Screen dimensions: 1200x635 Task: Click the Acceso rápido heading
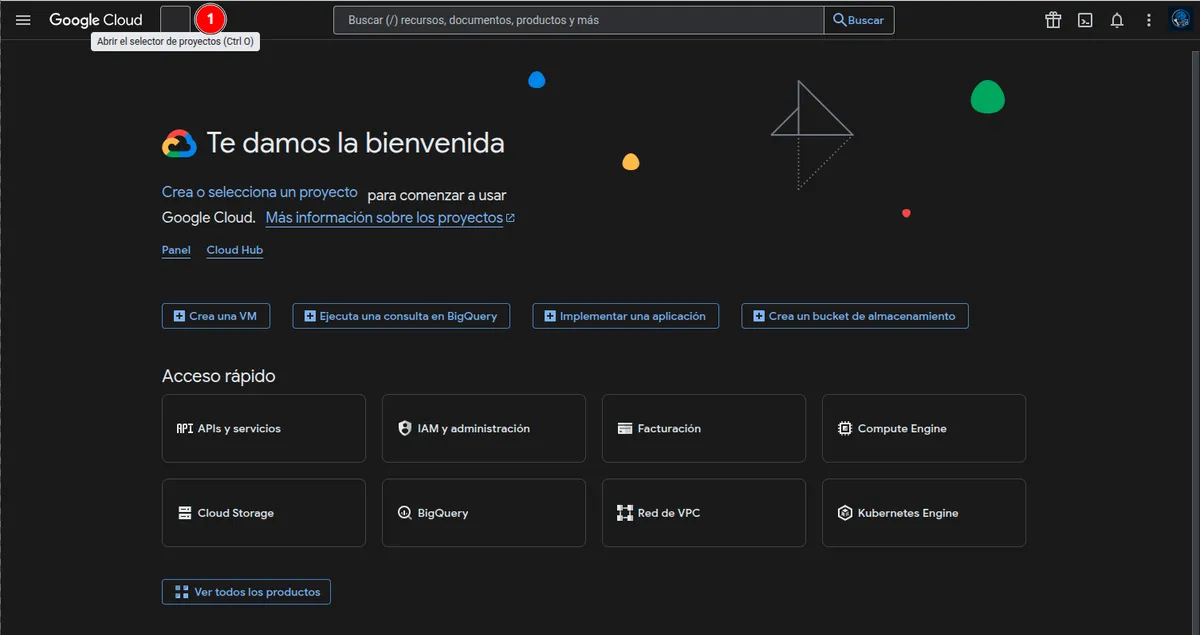pos(219,376)
